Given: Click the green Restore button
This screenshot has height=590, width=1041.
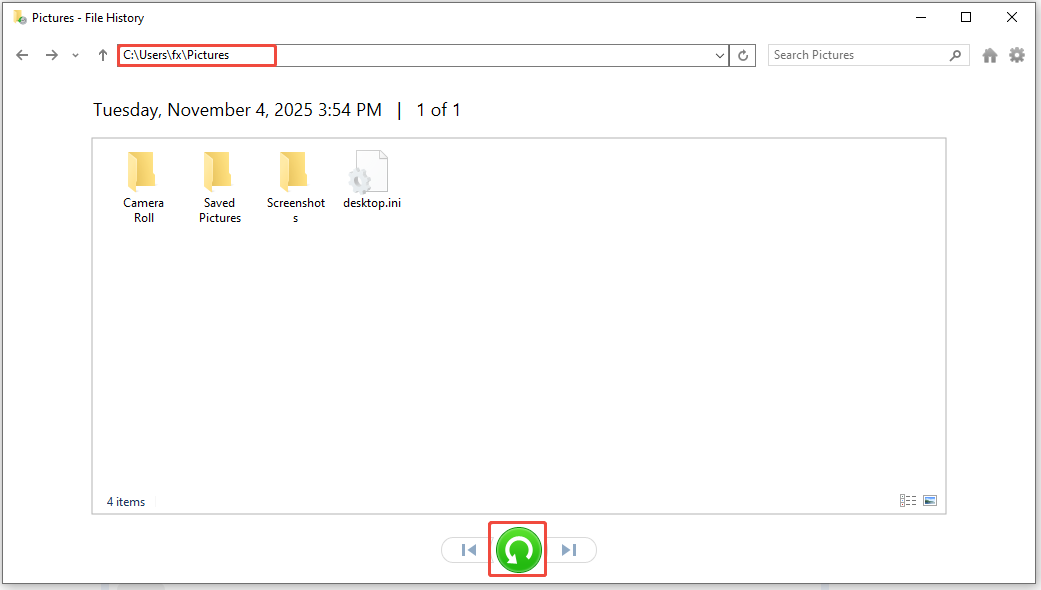Looking at the screenshot, I should [x=517, y=549].
